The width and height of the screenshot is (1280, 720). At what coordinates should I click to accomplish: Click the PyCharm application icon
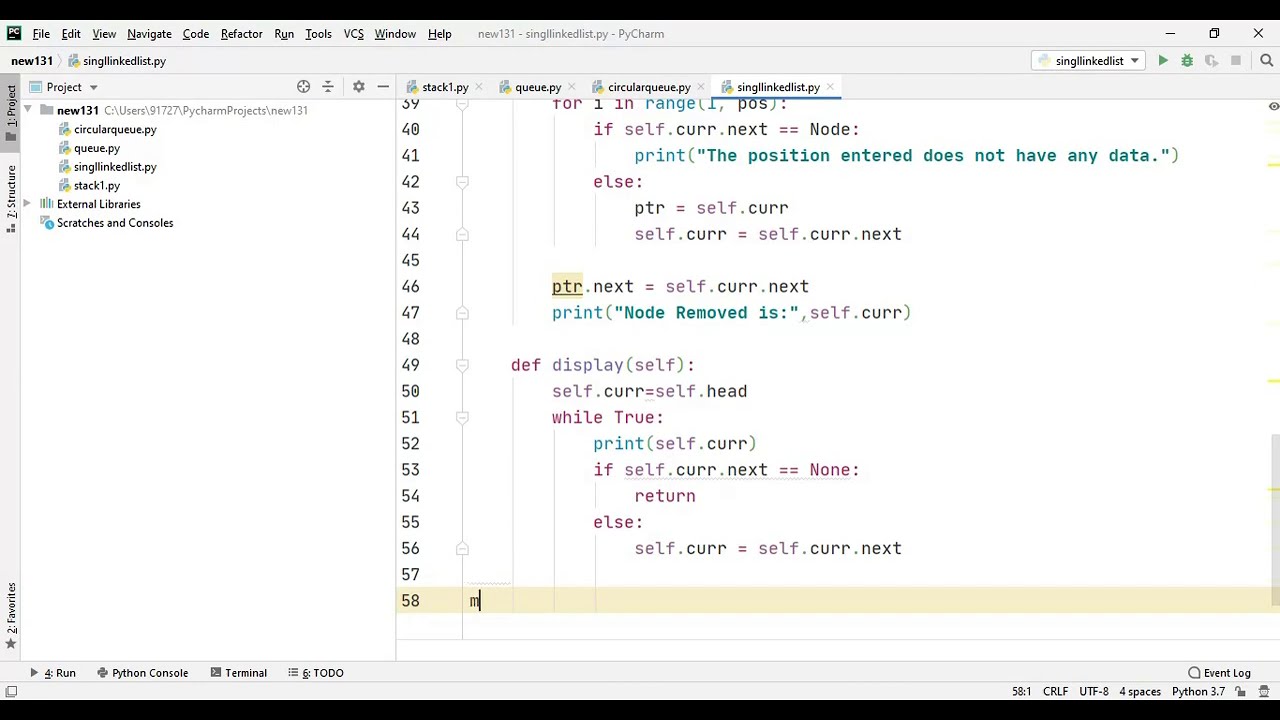pyautogui.click(x=14, y=33)
